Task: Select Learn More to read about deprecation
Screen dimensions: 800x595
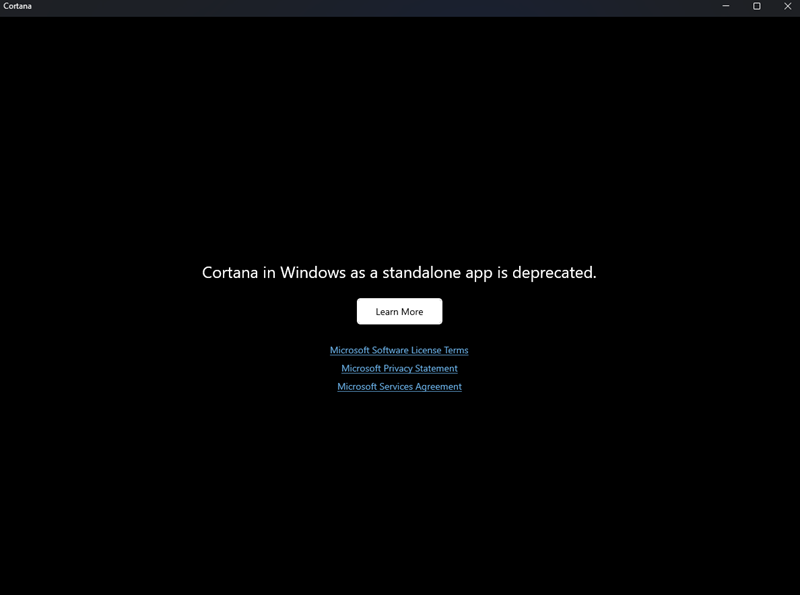Action: tap(400, 311)
